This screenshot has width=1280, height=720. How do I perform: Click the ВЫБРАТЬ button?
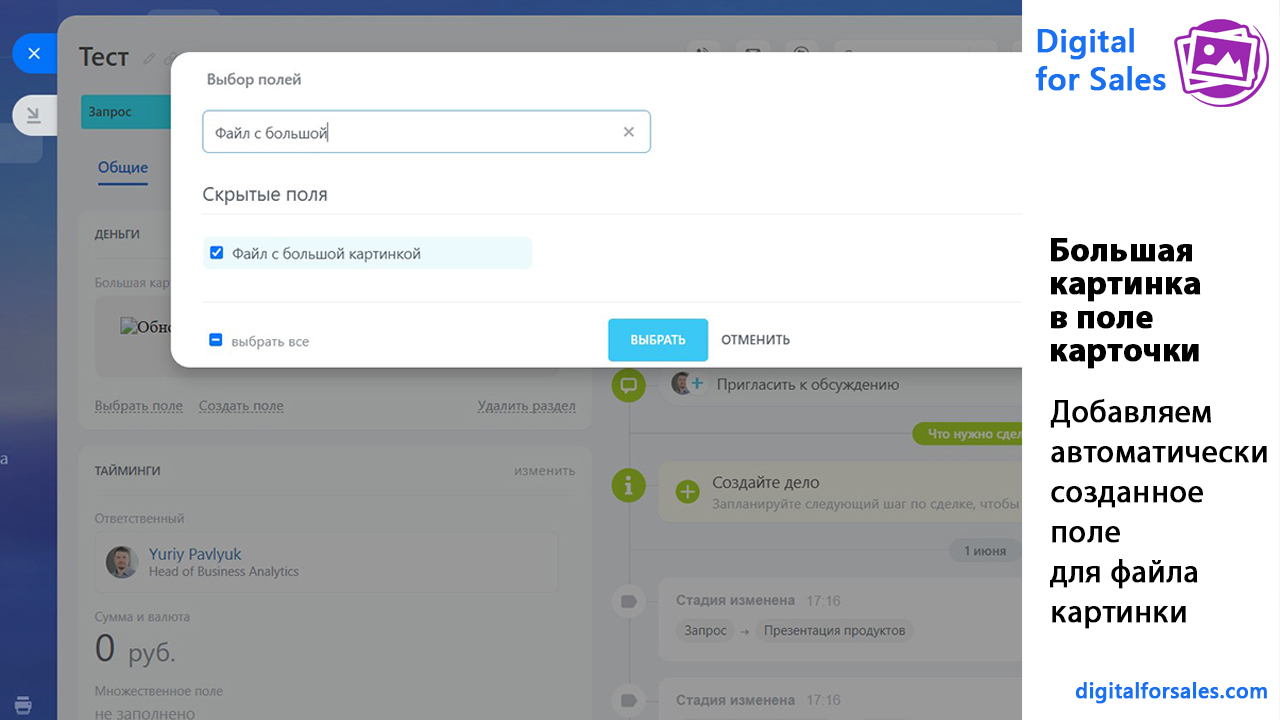[658, 340]
